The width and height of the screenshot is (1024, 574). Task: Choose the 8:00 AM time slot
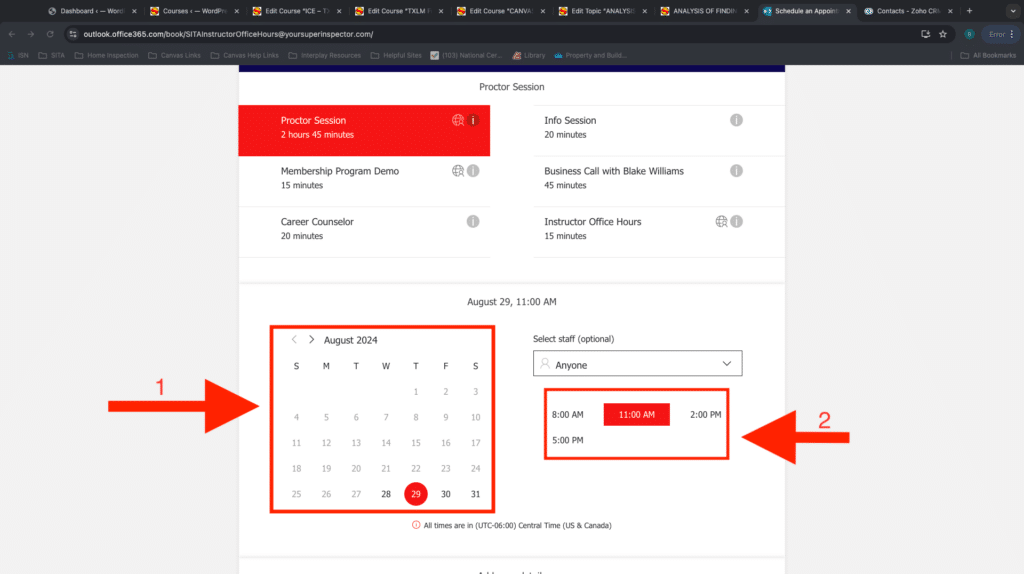click(x=567, y=414)
